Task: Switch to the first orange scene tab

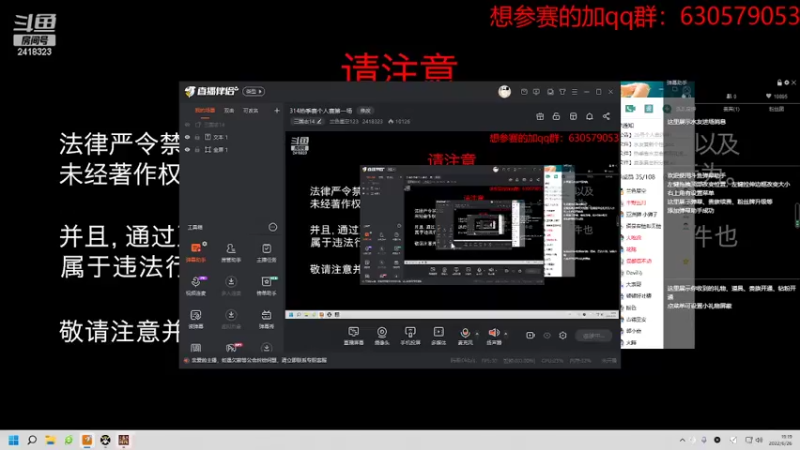Action: click(205, 110)
